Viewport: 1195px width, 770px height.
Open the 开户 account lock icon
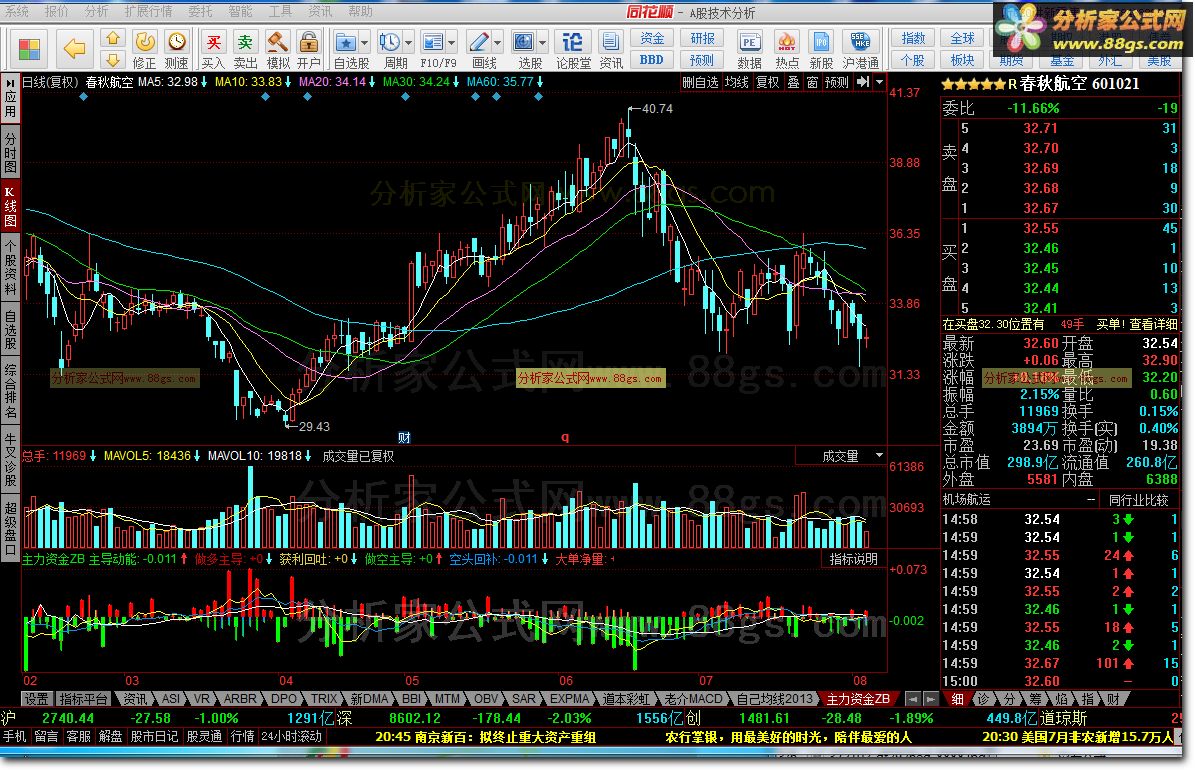(x=309, y=50)
